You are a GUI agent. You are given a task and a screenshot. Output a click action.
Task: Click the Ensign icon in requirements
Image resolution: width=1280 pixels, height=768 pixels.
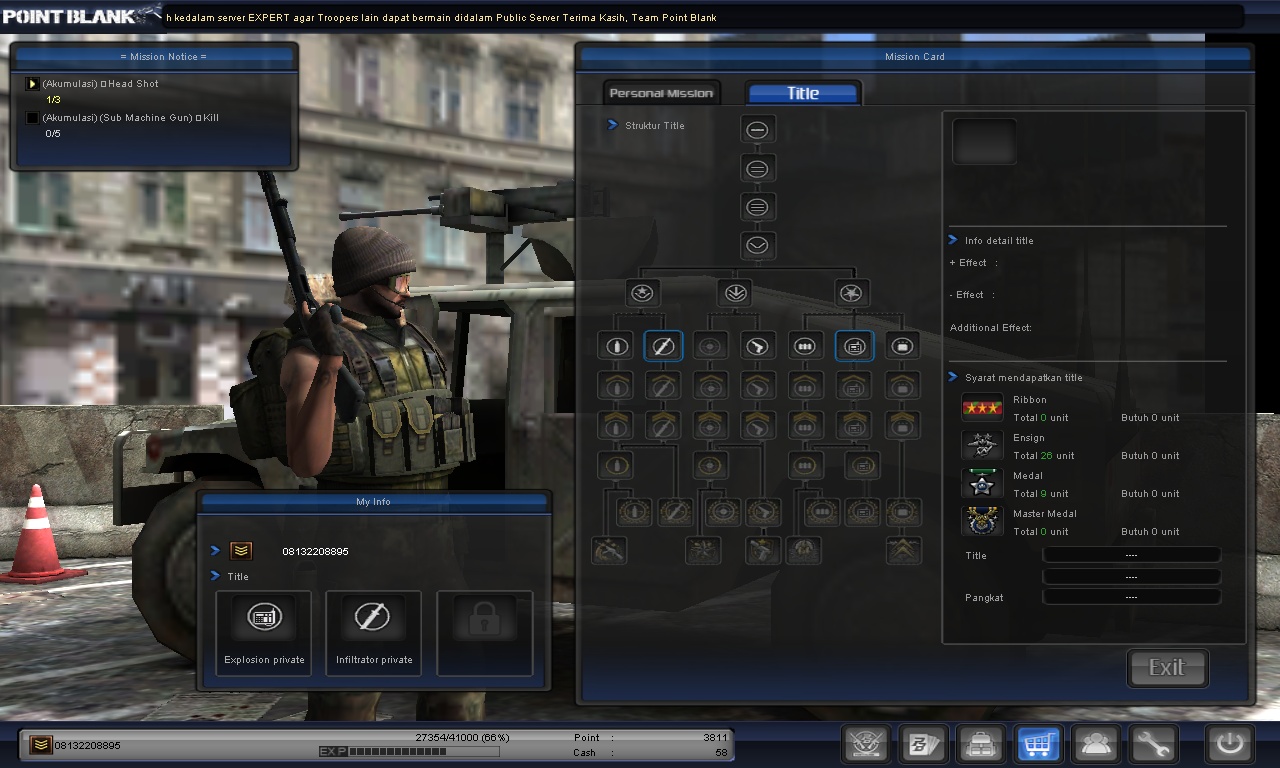[982, 446]
